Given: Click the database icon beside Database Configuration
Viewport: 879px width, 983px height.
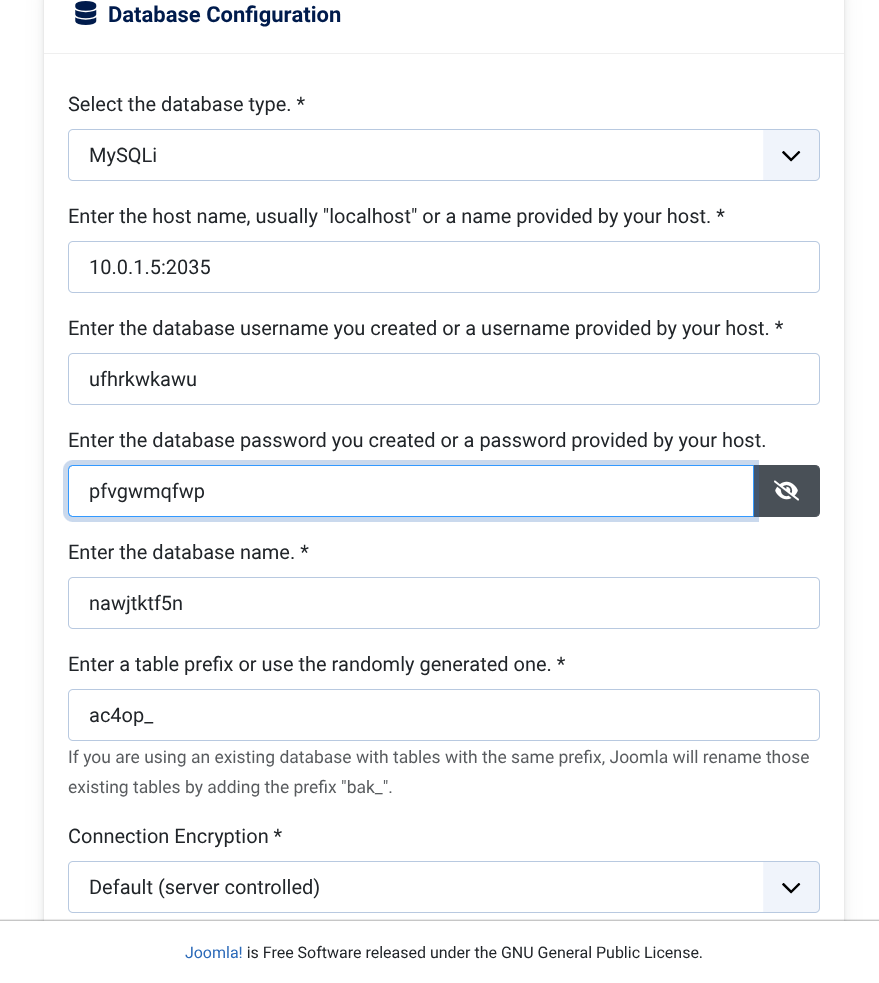Looking at the screenshot, I should 86,14.
